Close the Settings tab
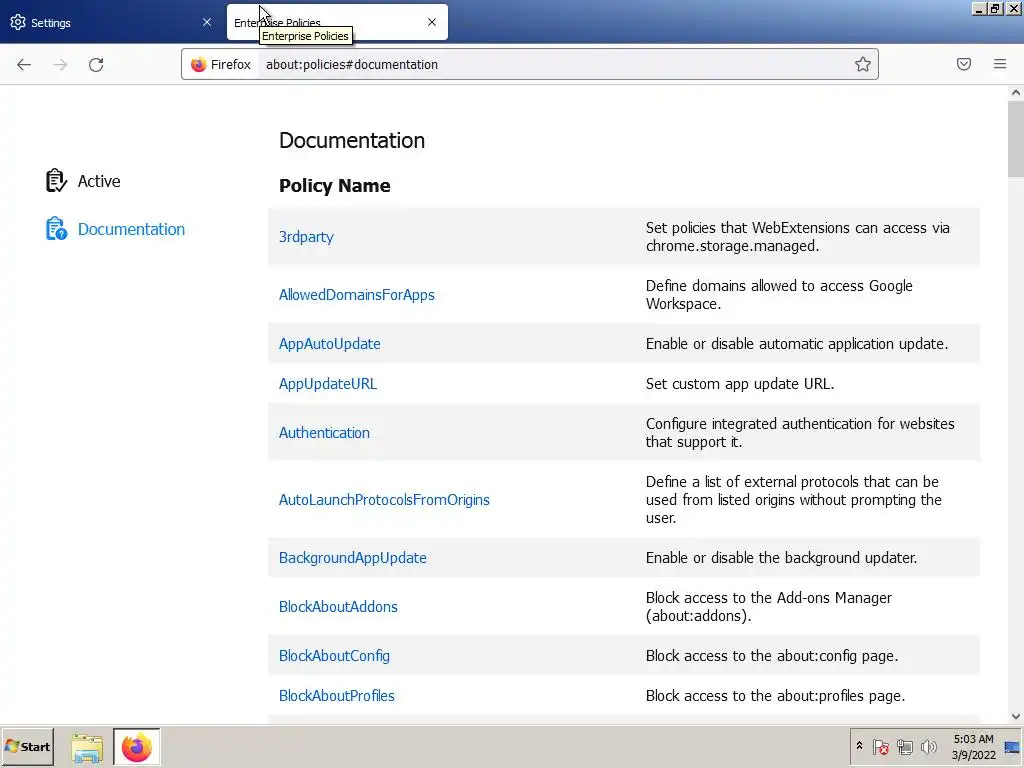The image size is (1024, 768). 207,22
